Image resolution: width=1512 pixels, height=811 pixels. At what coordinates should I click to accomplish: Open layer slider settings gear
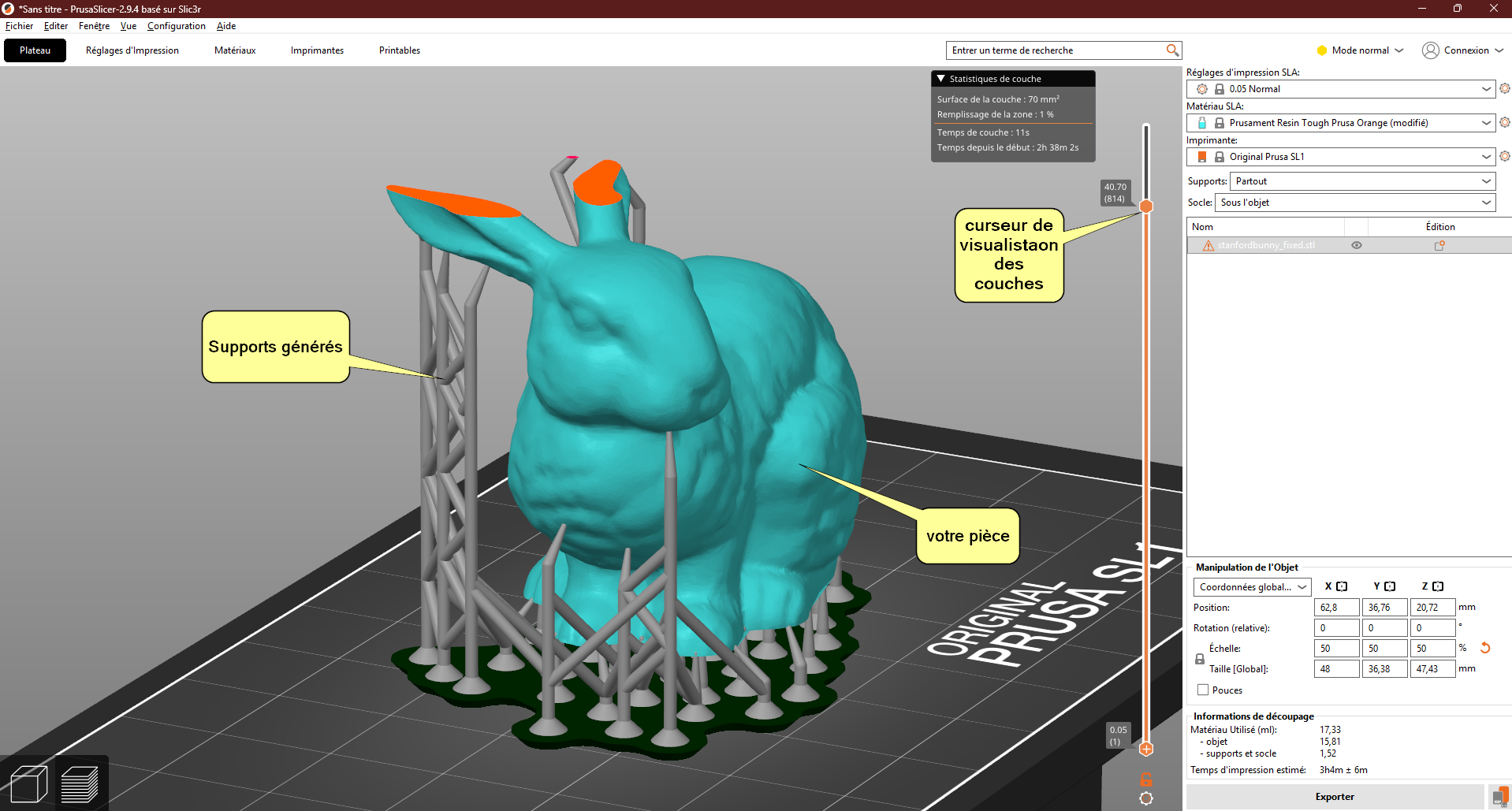(x=1146, y=798)
